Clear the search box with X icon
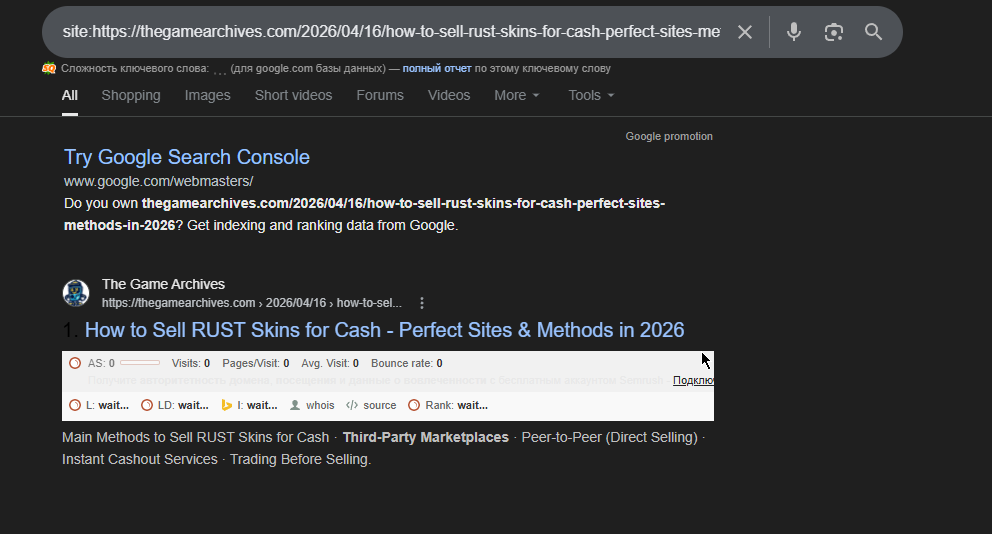 pos(745,32)
